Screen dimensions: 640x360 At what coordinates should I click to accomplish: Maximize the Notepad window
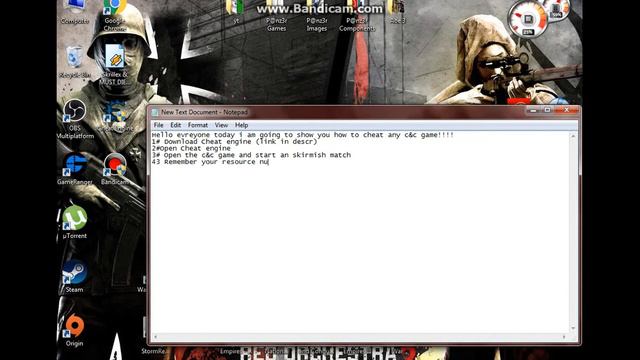click(547, 110)
